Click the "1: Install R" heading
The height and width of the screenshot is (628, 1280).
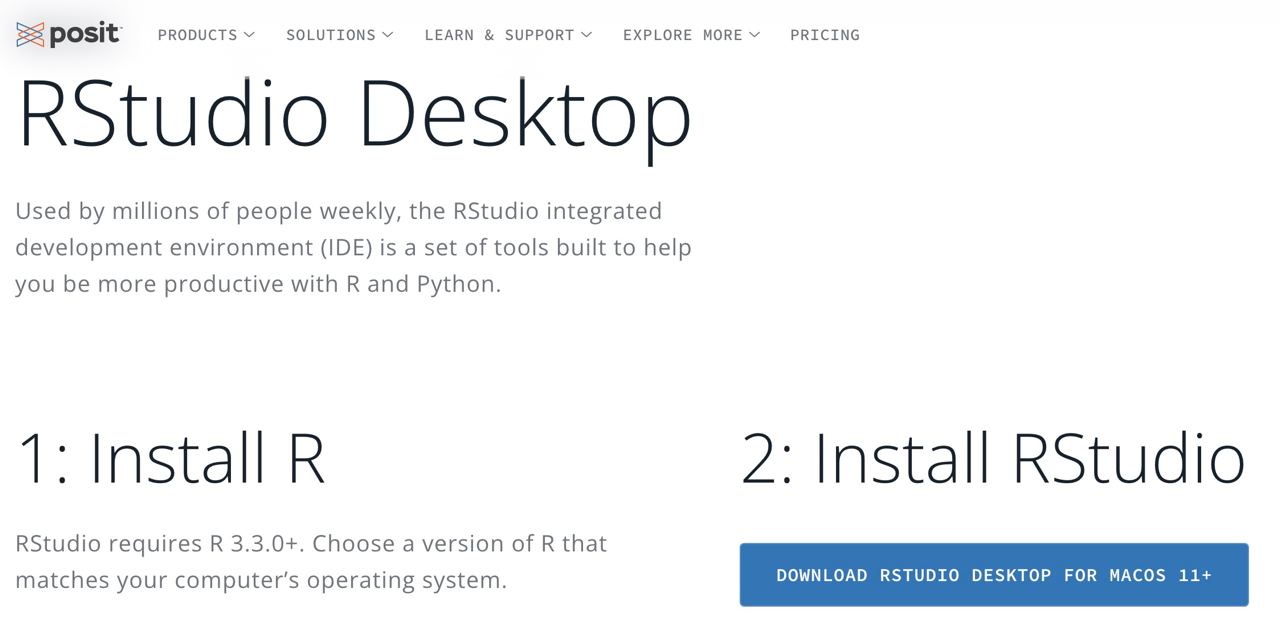(171, 458)
